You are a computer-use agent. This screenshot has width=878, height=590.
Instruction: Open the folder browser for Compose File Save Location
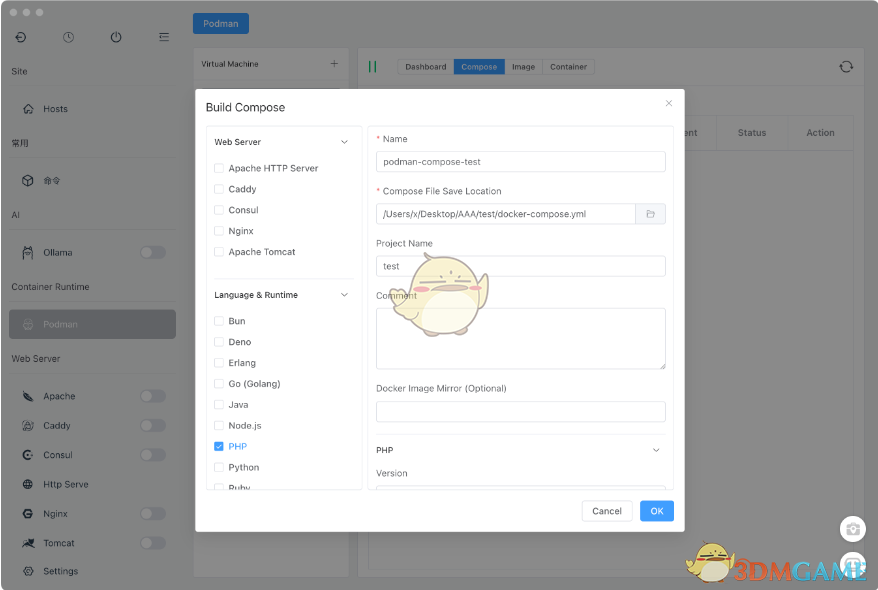tap(651, 213)
